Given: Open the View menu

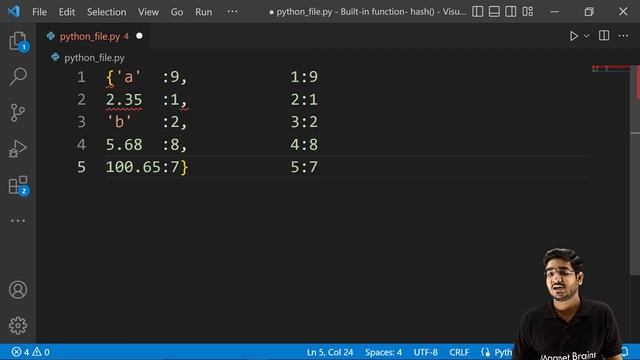Looking at the screenshot, I should (148, 12).
